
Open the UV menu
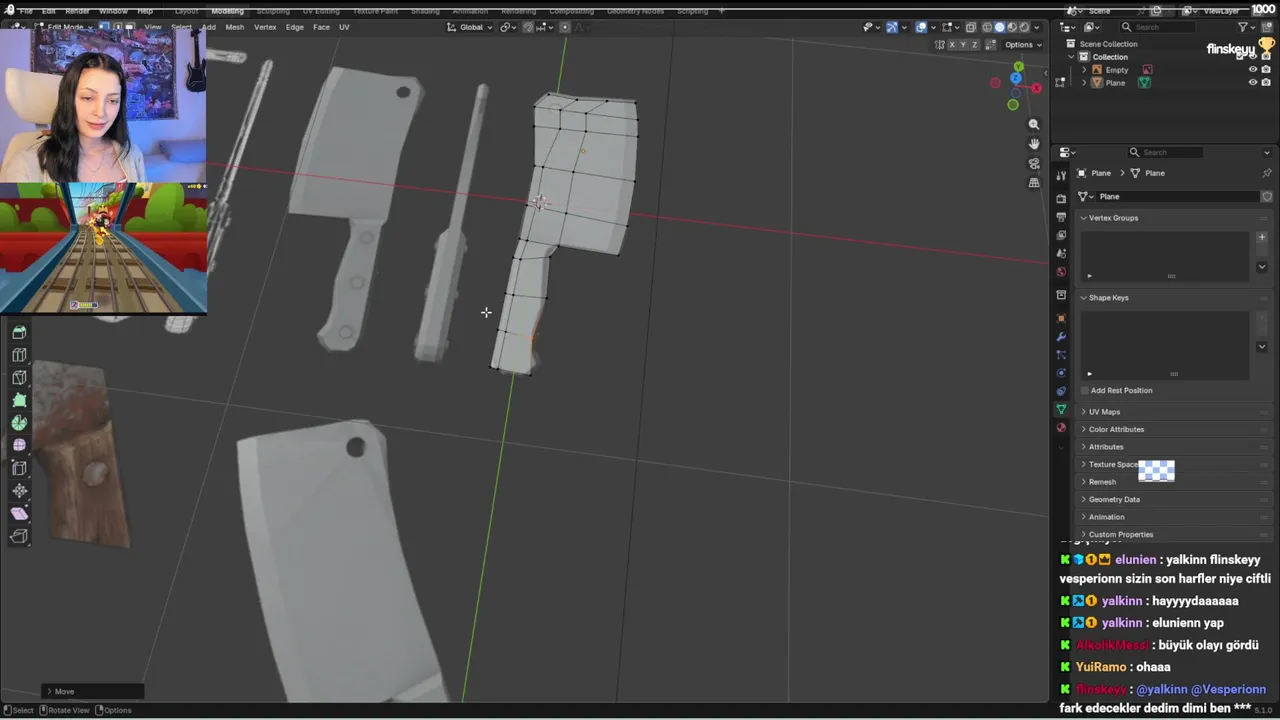click(x=344, y=27)
